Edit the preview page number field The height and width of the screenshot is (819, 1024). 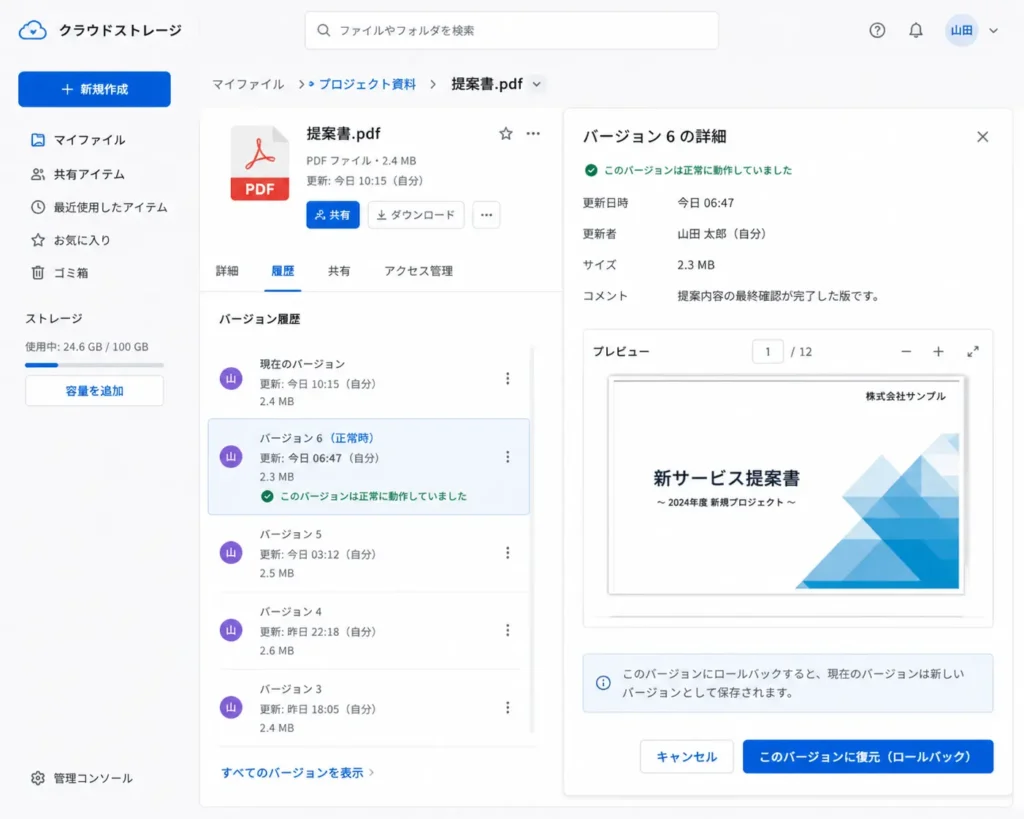pyautogui.click(x=767, y=351)
